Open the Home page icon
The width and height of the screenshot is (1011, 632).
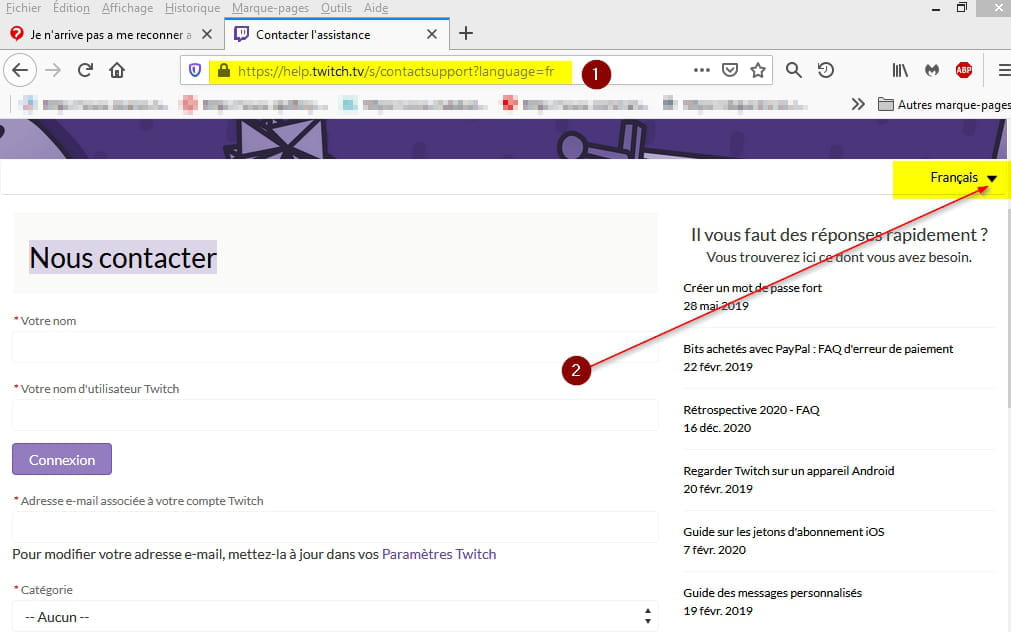[x=117, y=70]
